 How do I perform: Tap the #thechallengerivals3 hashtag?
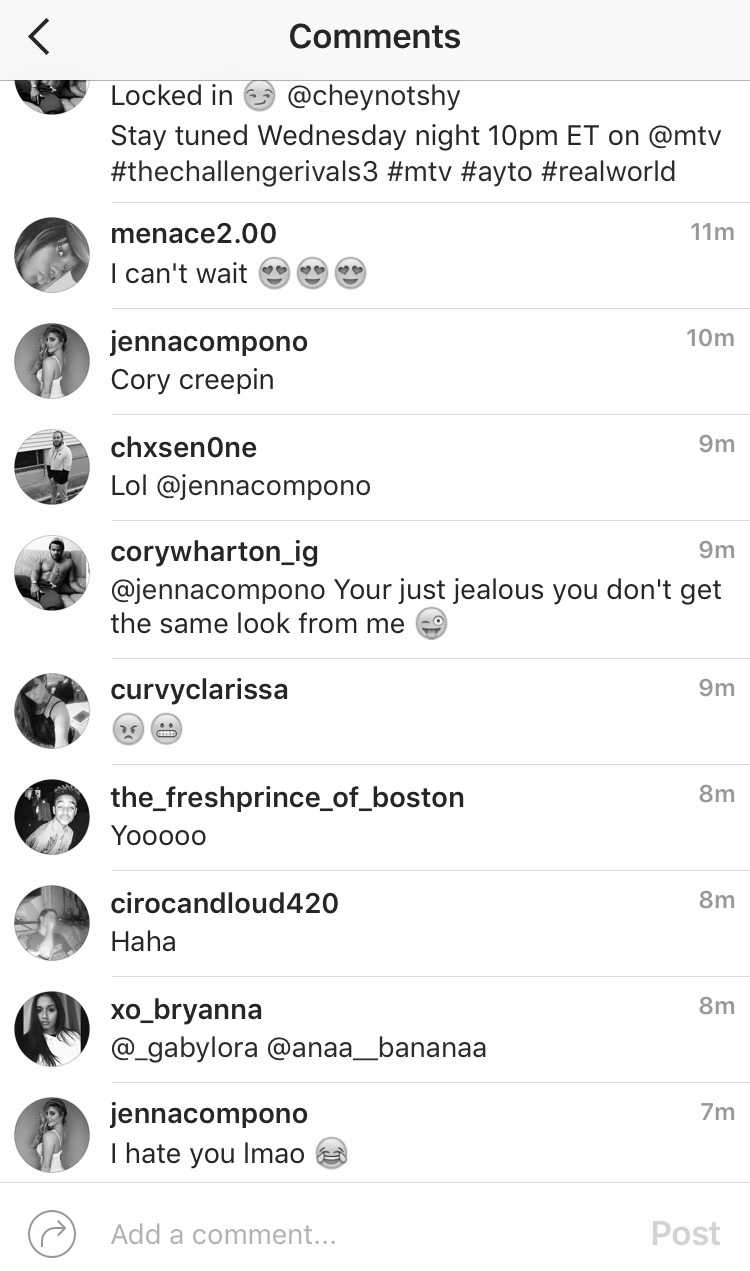pyautogui.click(x=245, y=171)
